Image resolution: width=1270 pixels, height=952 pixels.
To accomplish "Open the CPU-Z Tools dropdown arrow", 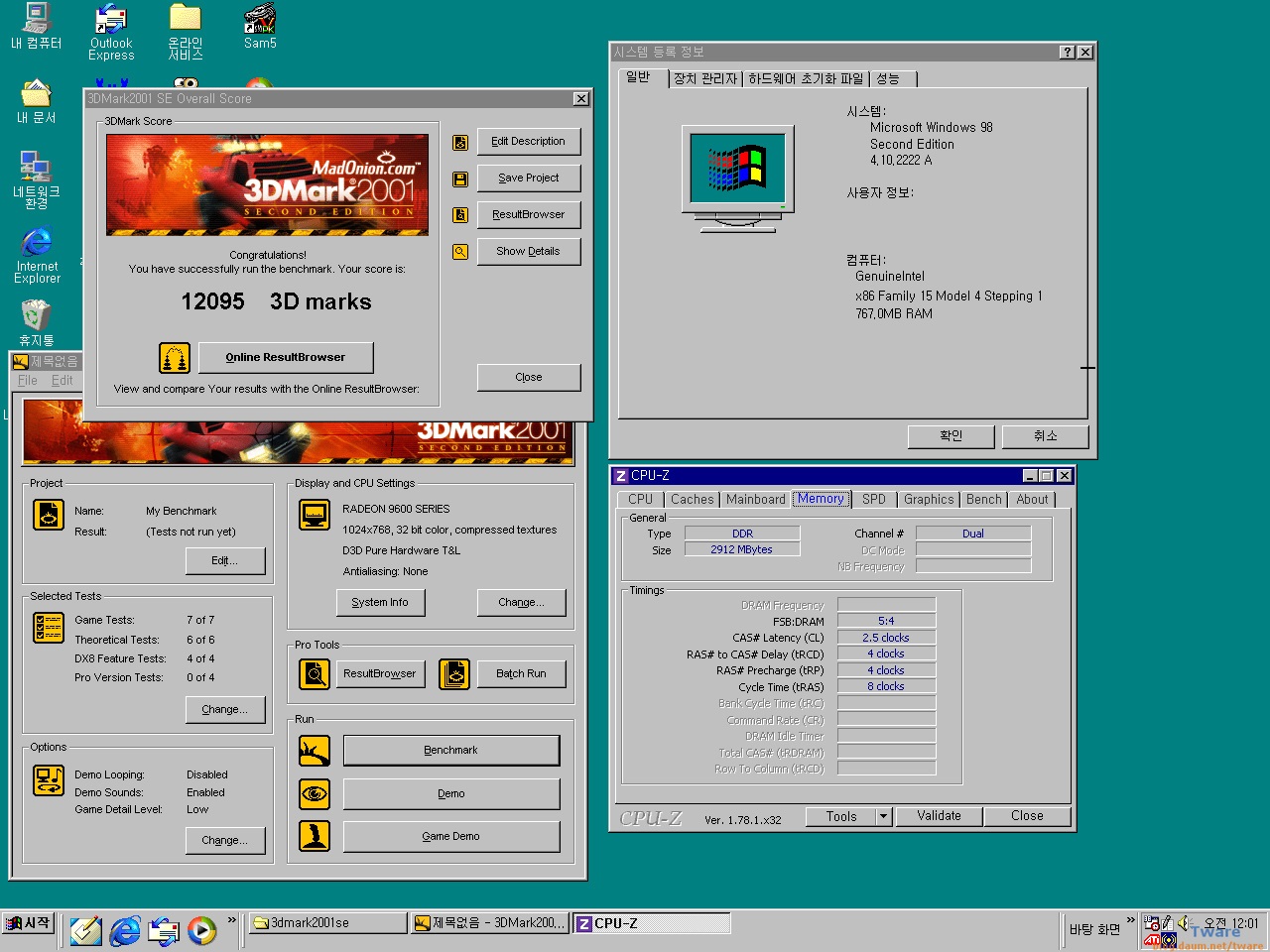I will pyautogui.click(x=883, y=816).
